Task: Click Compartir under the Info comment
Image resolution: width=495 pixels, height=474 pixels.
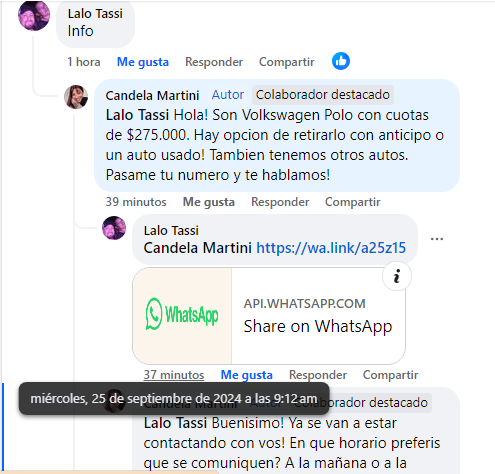Action: pyautogui.click(x=287, y=62)
